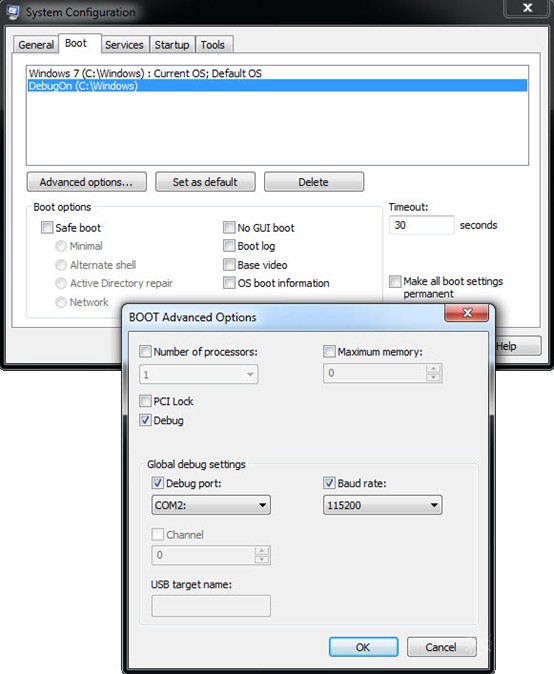Image resolution: width=554 pixels, height=674 pixels.
Task: Select the Windows 7 Current OS entry
Action: (277, 74)
